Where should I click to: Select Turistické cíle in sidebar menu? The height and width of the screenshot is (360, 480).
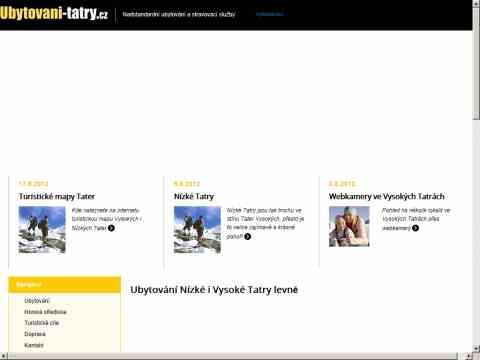point(42,323)
